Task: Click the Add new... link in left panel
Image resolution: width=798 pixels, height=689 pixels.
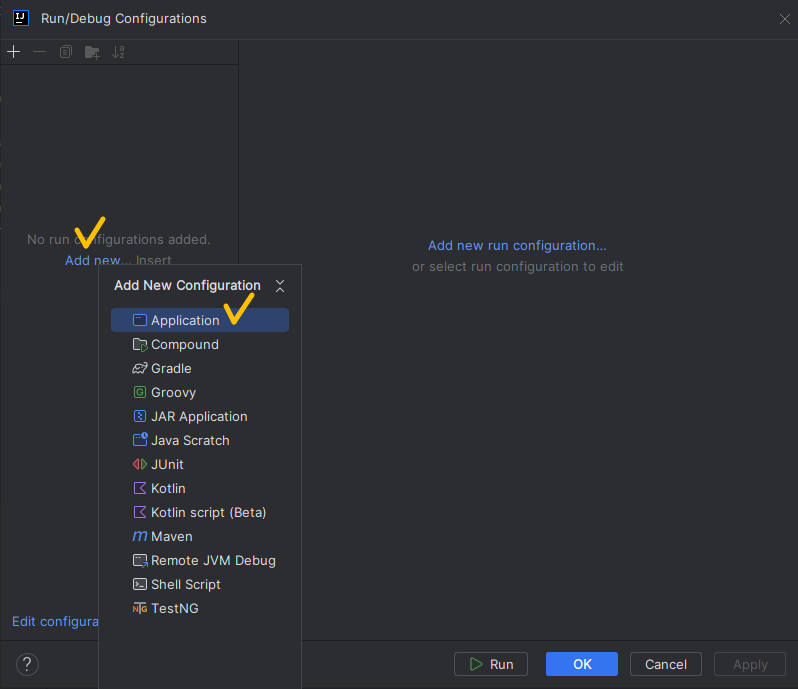Action: [98, 260]
